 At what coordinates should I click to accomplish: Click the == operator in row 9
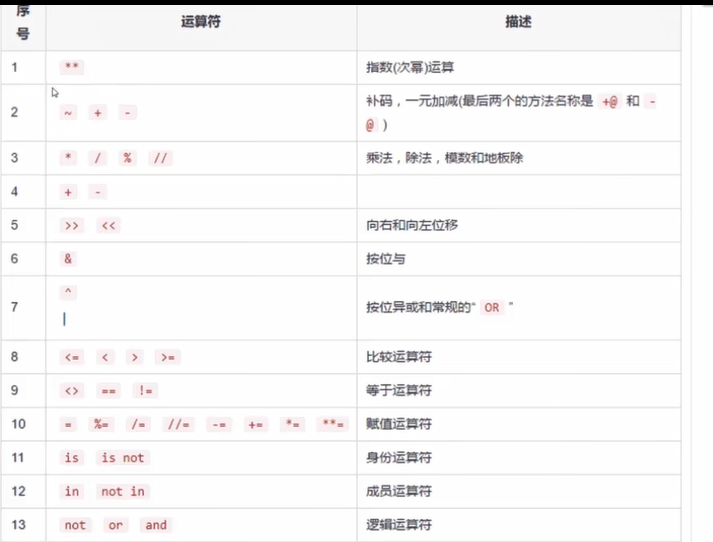pos(108,391)
